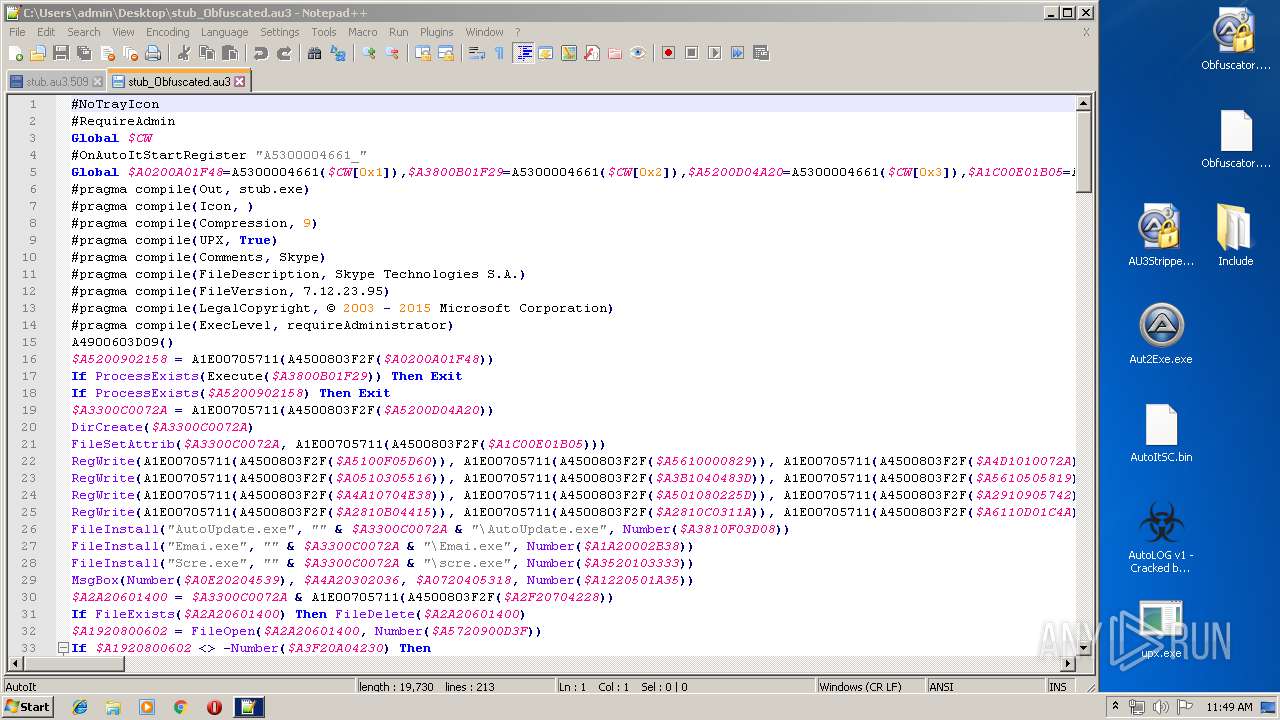Collapse the fold marker at line 33
This screenshot has width=1280, height=720.
coord(62,648)
